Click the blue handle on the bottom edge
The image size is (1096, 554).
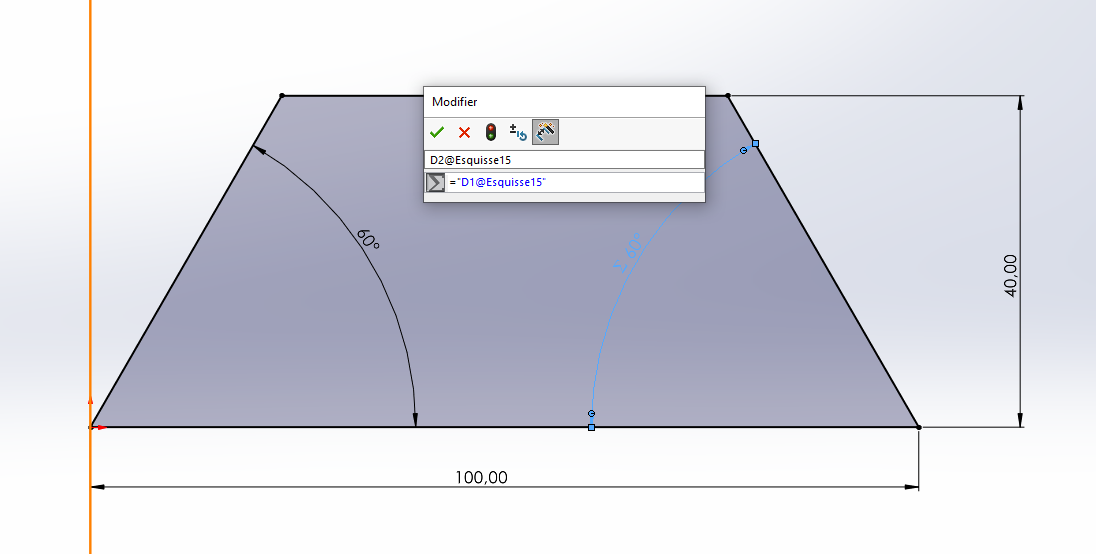pyautogui.click(x=591, y=427)
